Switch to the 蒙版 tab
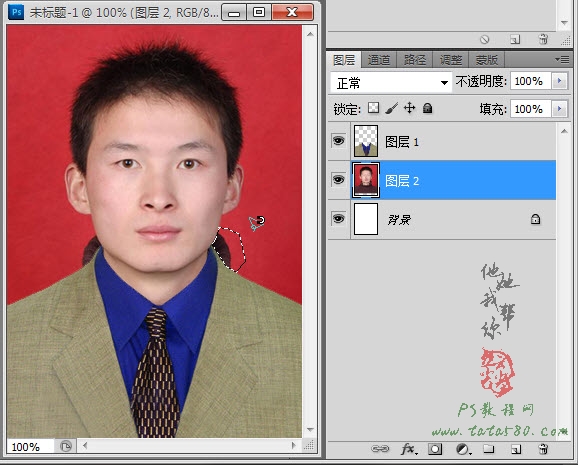This screenshot has width=578, height=465. pos(486,60)
